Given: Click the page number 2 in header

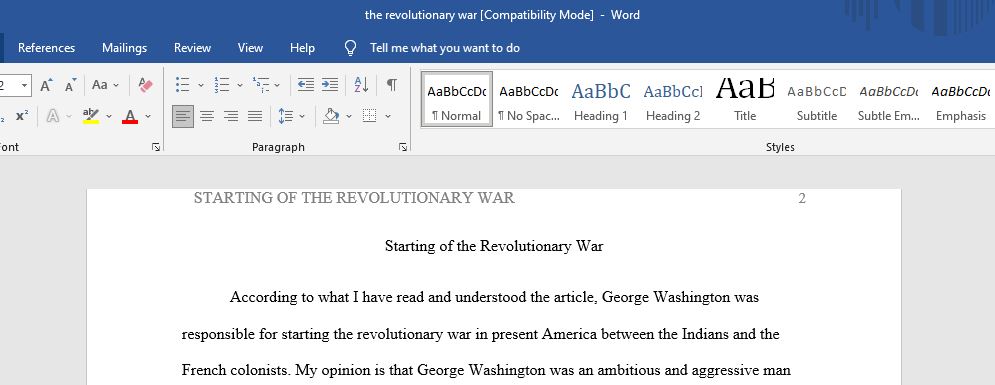Looking at the screenshot, I should 802,199.
